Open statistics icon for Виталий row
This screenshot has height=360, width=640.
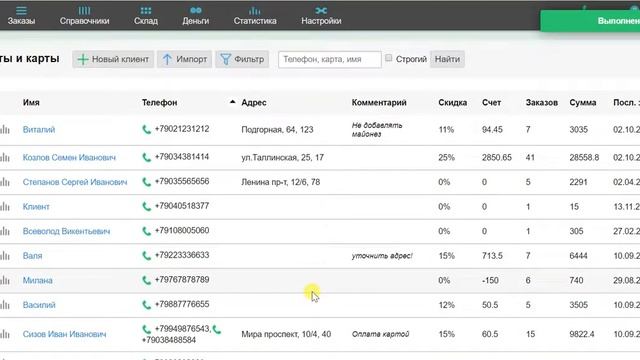point(5,129)
